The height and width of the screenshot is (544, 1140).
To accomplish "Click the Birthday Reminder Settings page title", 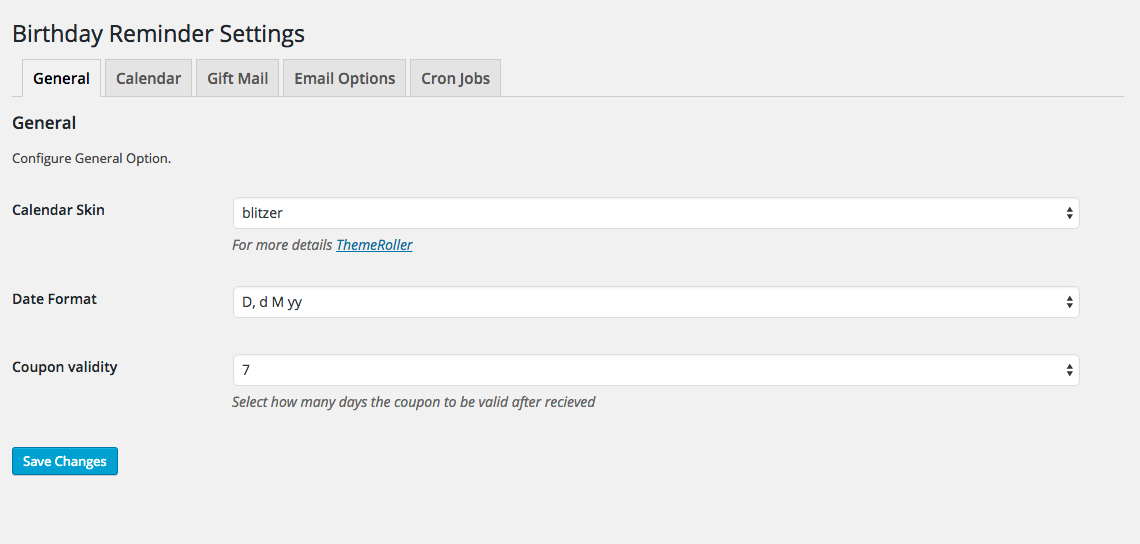I will [158, 33].
